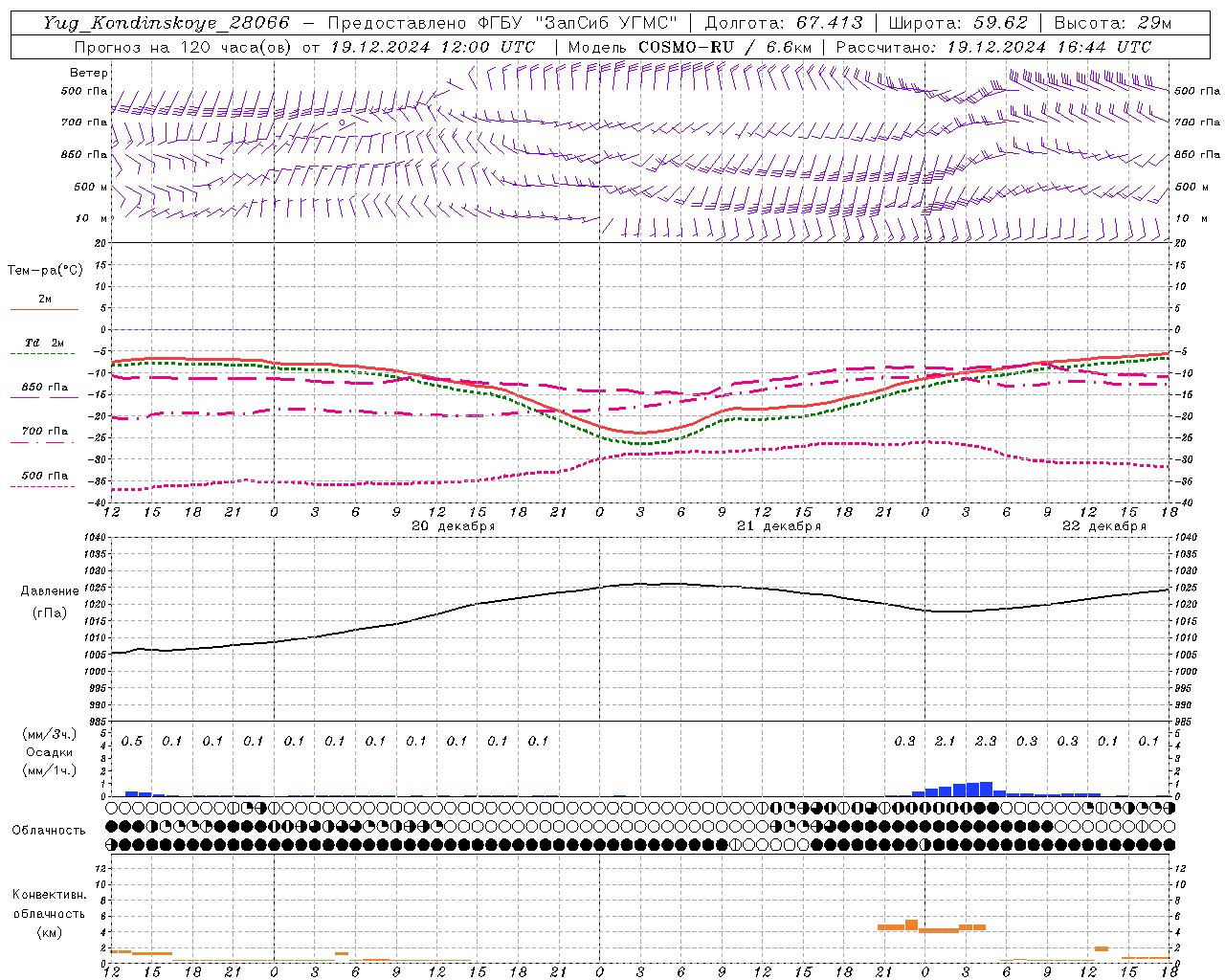This screenshot has height=980, width=1225.
Task: Click the station title Yug_Kondinskoye_28066
Action: (x=167, y=23)
